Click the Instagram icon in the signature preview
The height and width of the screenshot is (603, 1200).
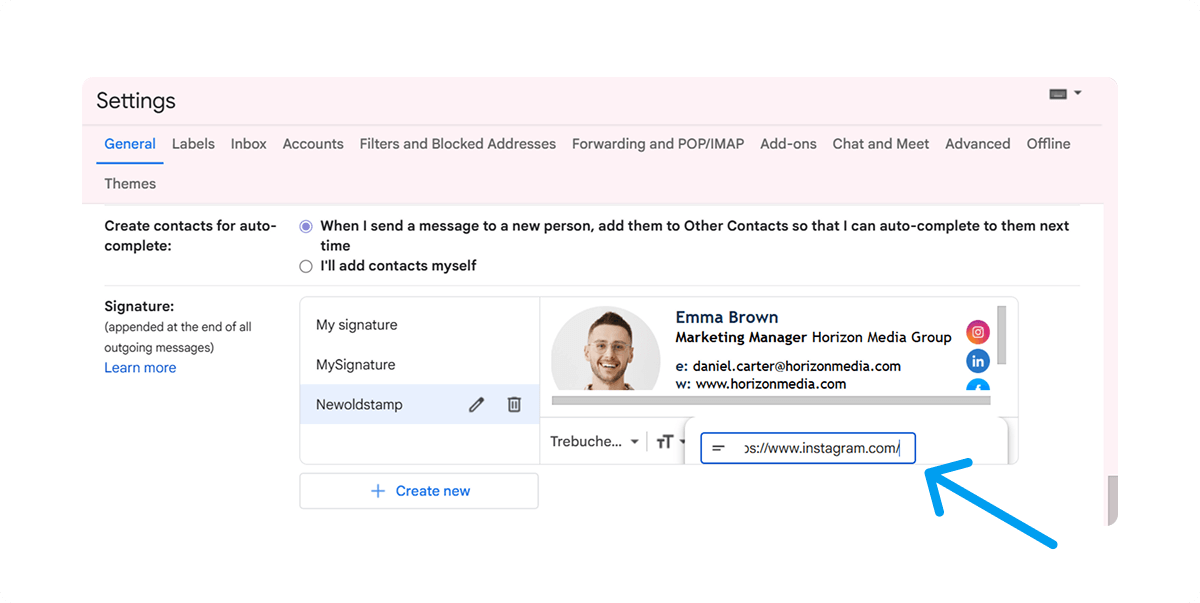[977, 331]
